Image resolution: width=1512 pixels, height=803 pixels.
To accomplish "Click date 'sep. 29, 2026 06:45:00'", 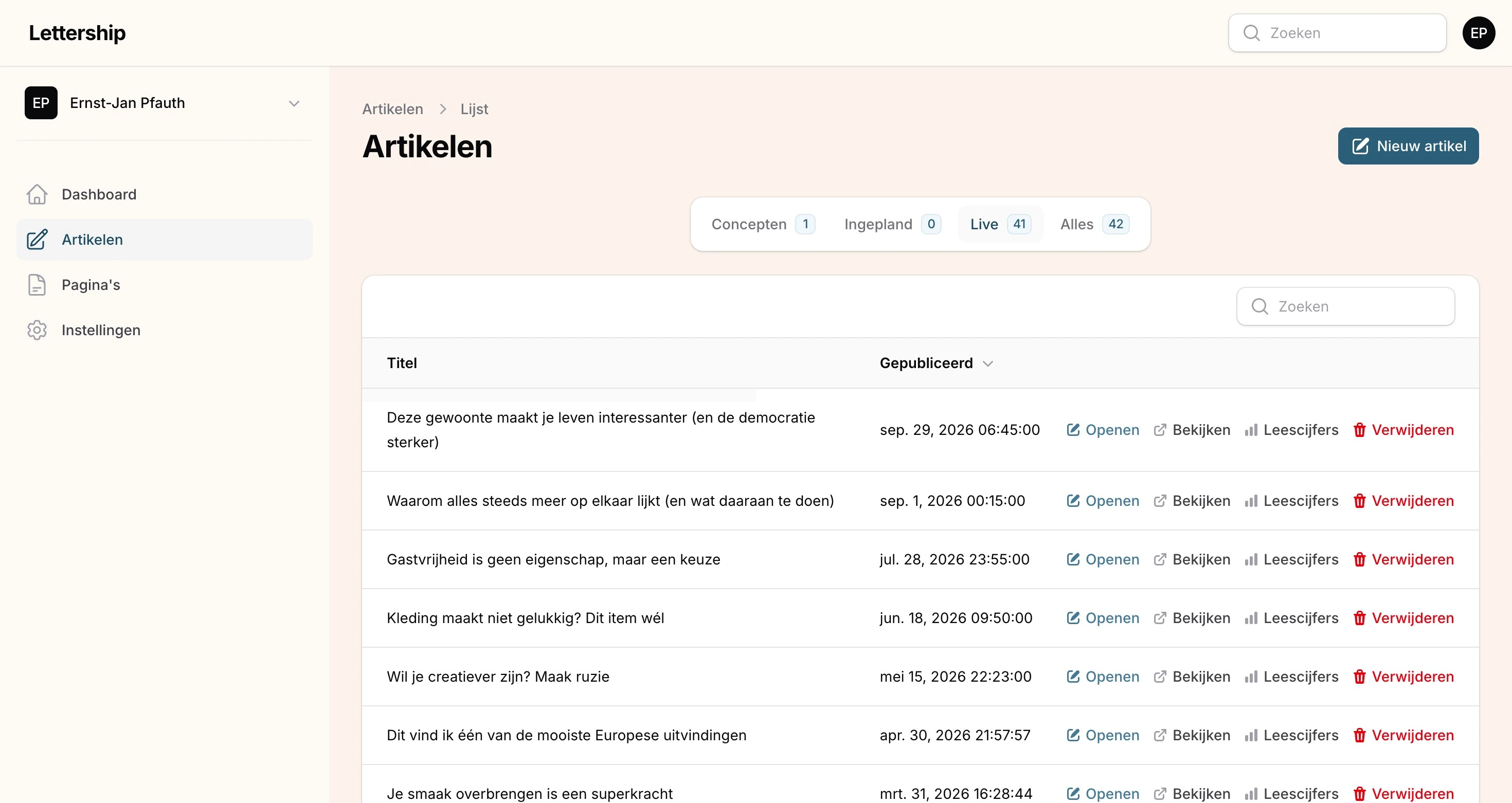I will [960, 430].
